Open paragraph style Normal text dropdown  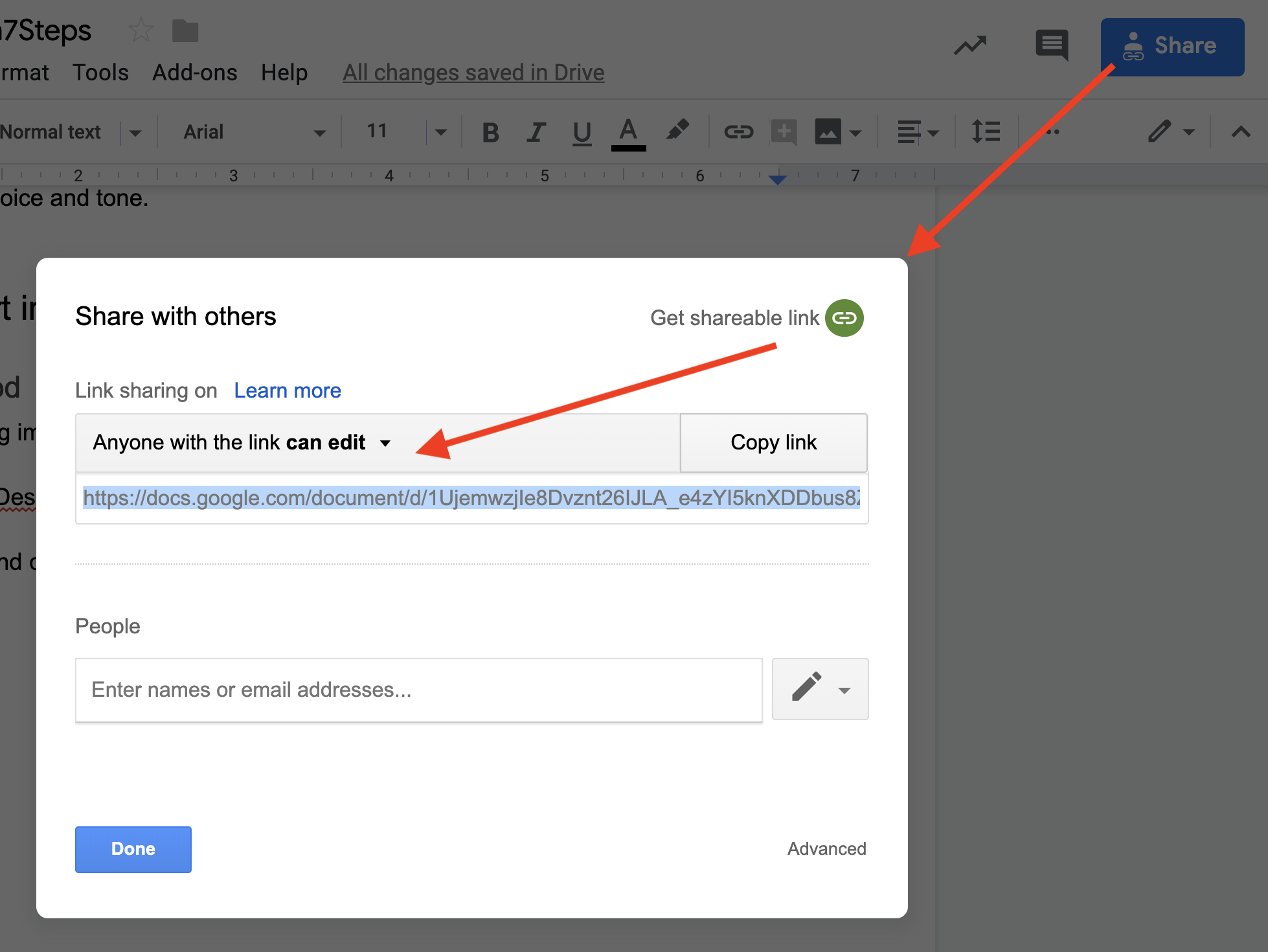71,133
